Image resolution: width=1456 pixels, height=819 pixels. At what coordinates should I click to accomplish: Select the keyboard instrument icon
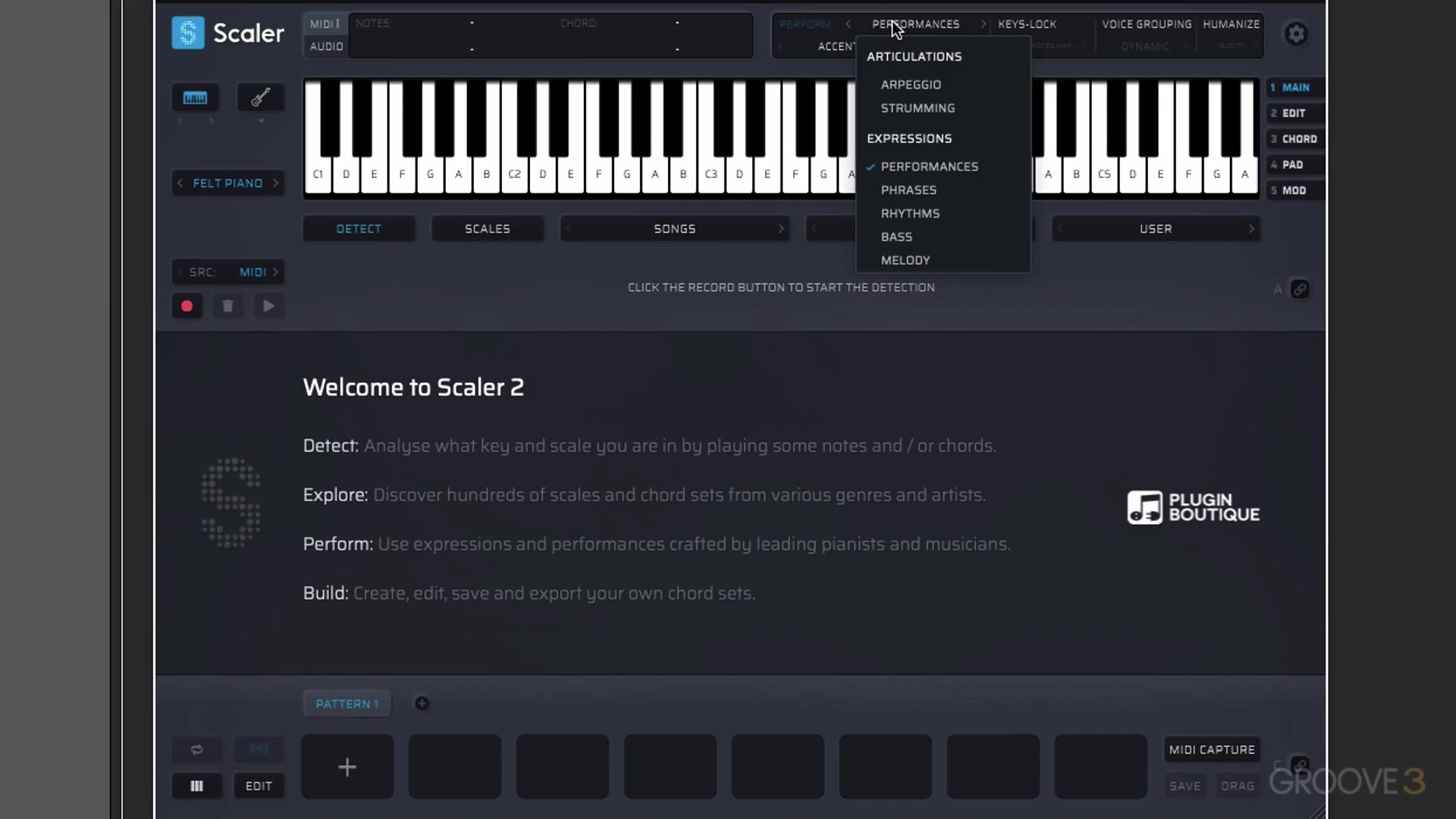pyautogui.click(x=195, y=97)
